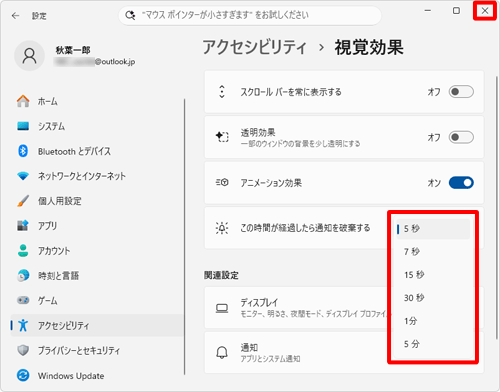500x392 pixels.
Task: Open 個人用設定 page
Action: coord(97,201)
